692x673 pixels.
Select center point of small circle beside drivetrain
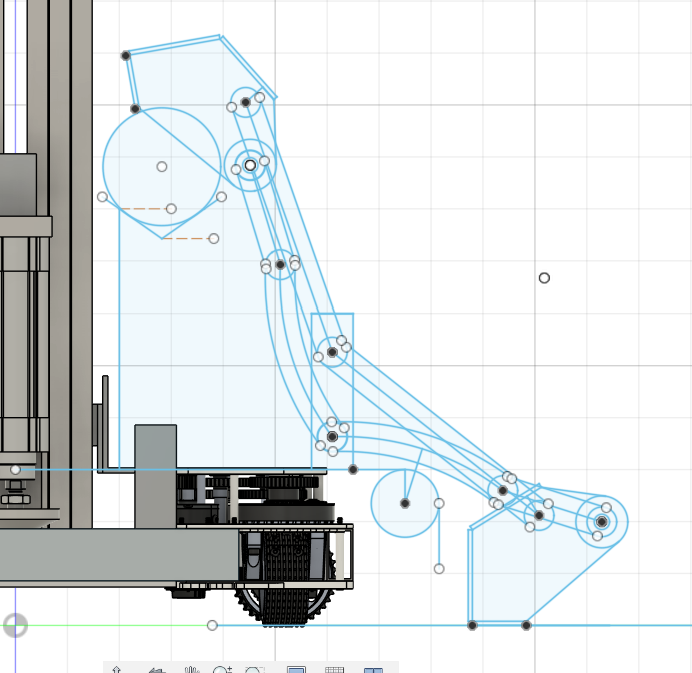coord(405,503)
